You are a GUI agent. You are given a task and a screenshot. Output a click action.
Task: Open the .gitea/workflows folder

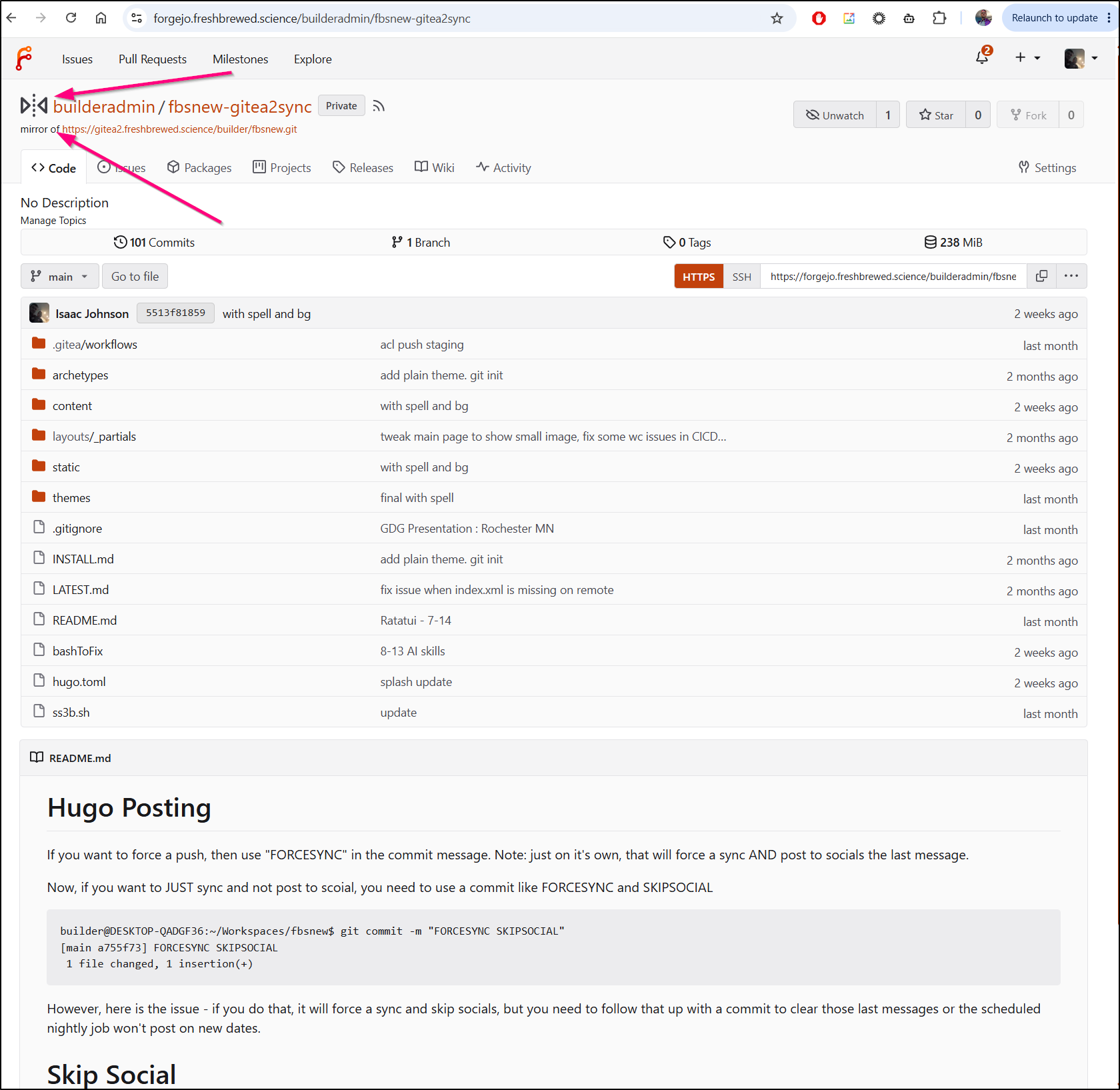(95, 345)
